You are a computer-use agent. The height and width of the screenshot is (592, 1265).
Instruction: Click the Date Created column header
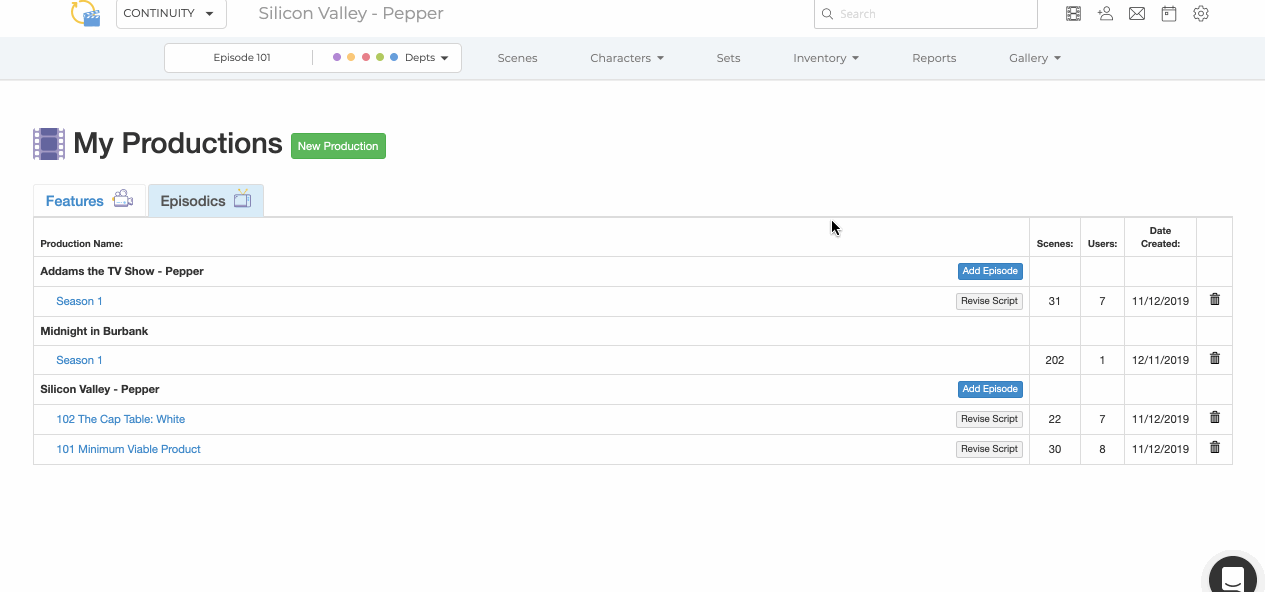click(x=1160, y=237)
